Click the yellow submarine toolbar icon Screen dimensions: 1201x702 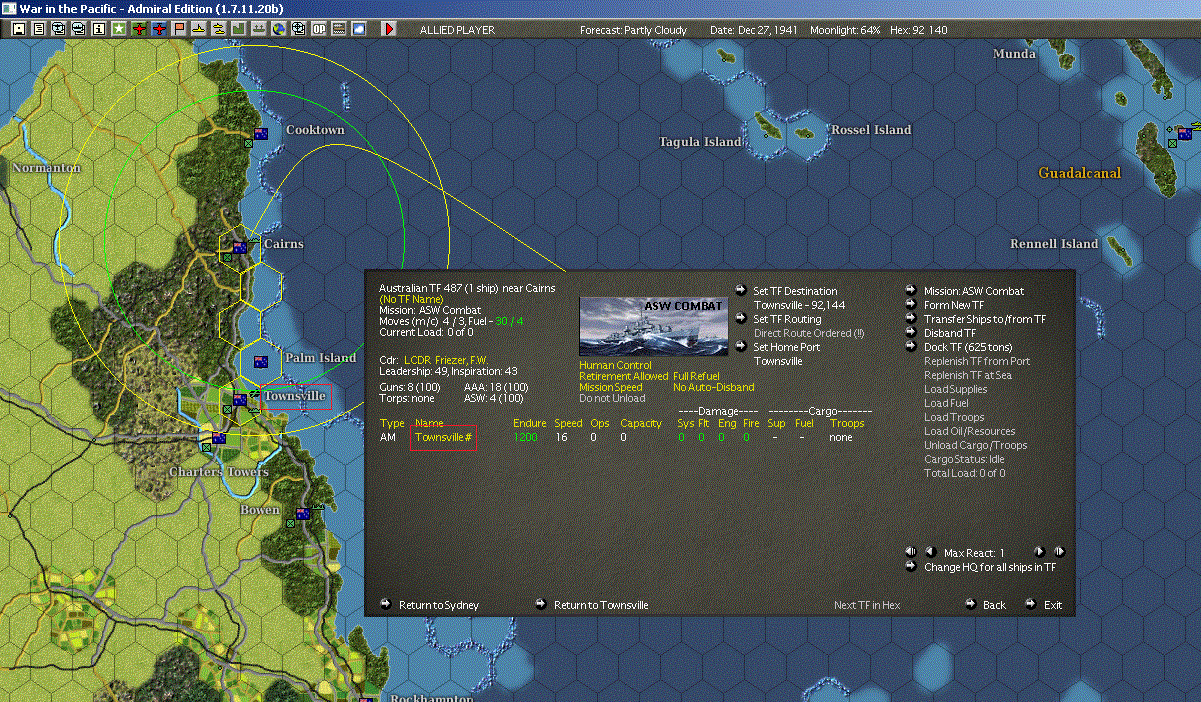(199, 29)
